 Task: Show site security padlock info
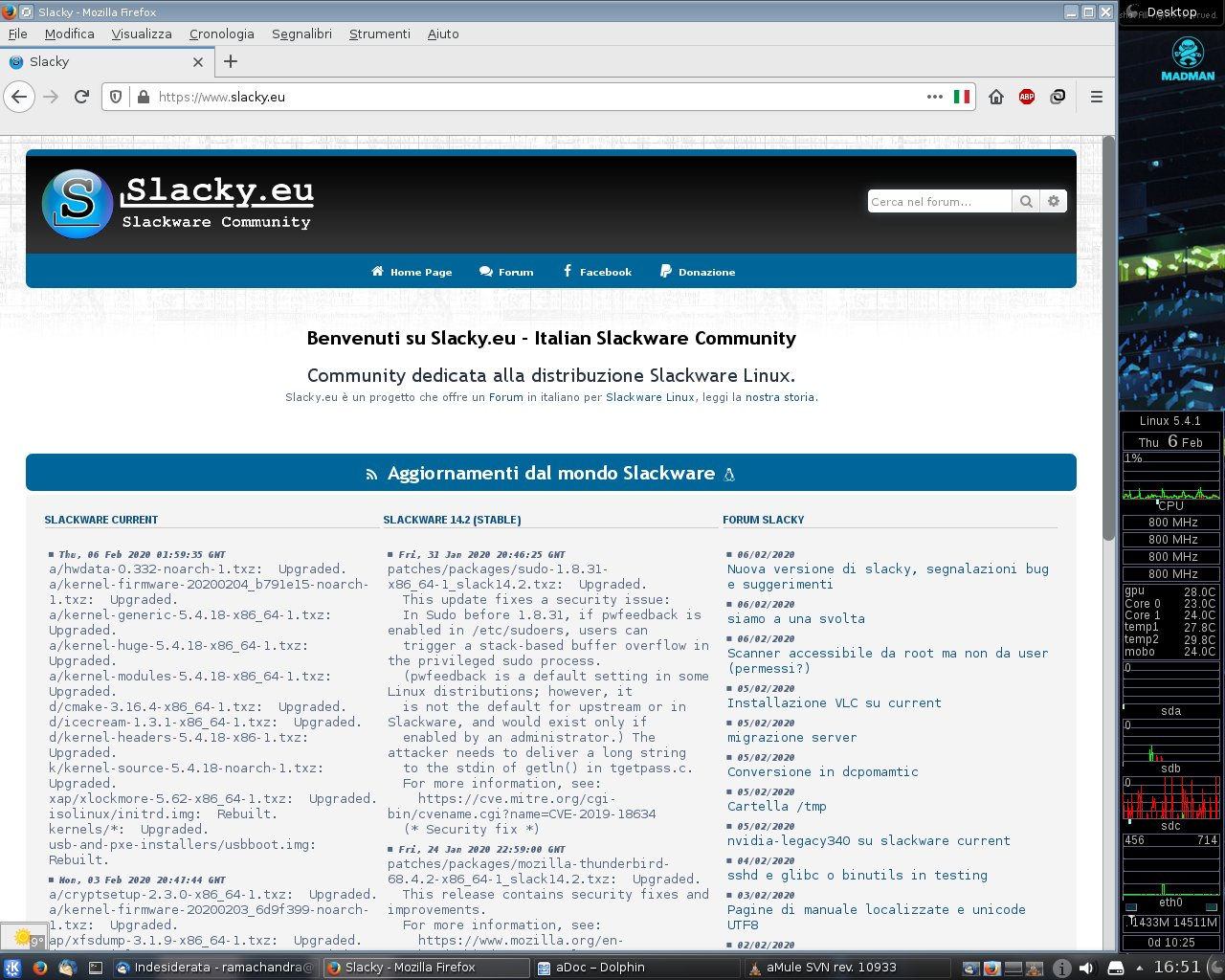coord(144,97)
